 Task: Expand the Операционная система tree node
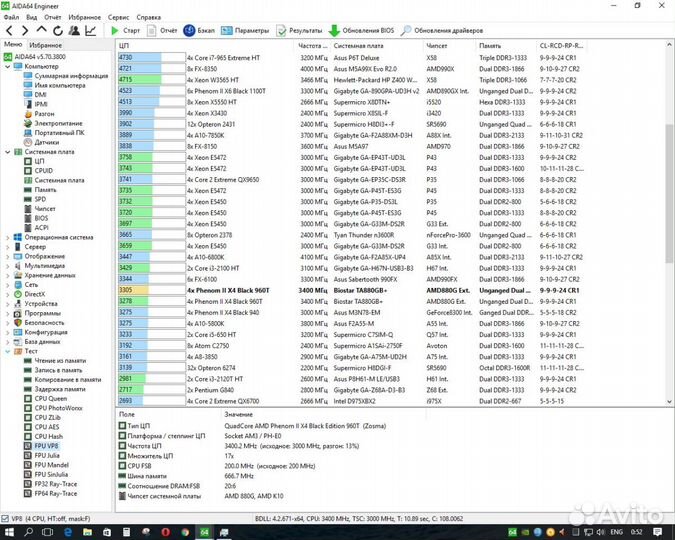[x=8, y=237]
